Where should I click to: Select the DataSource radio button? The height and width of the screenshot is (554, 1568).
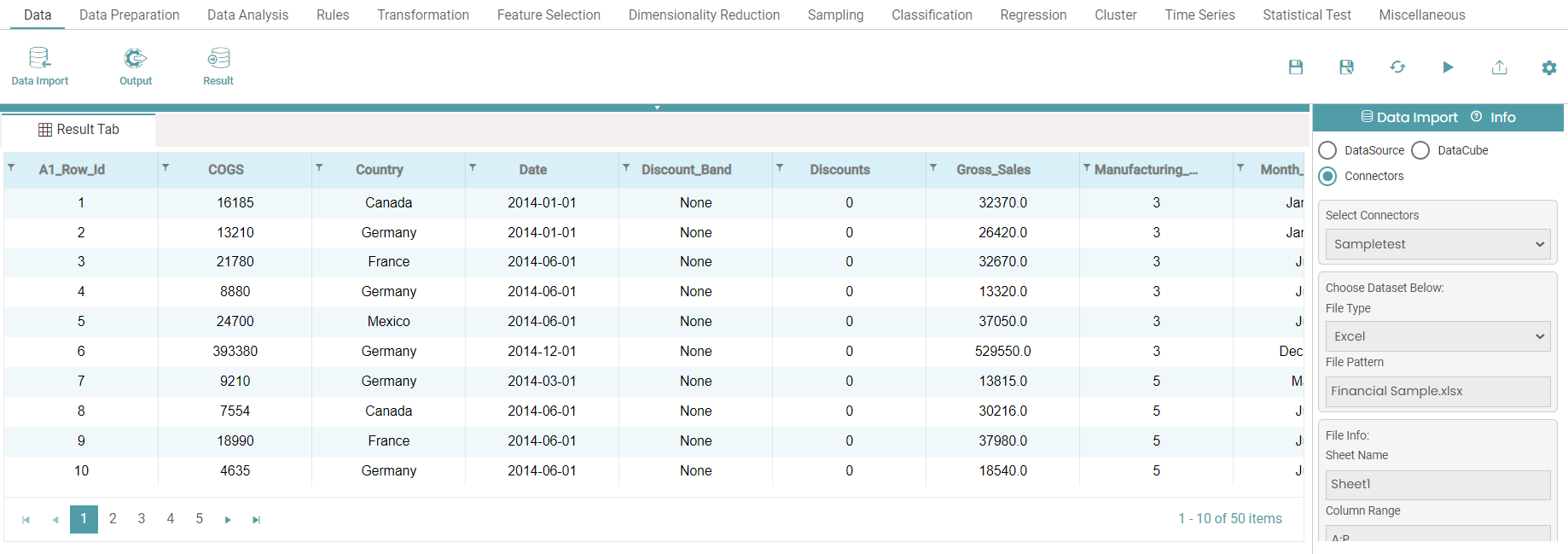[1327, 150]
